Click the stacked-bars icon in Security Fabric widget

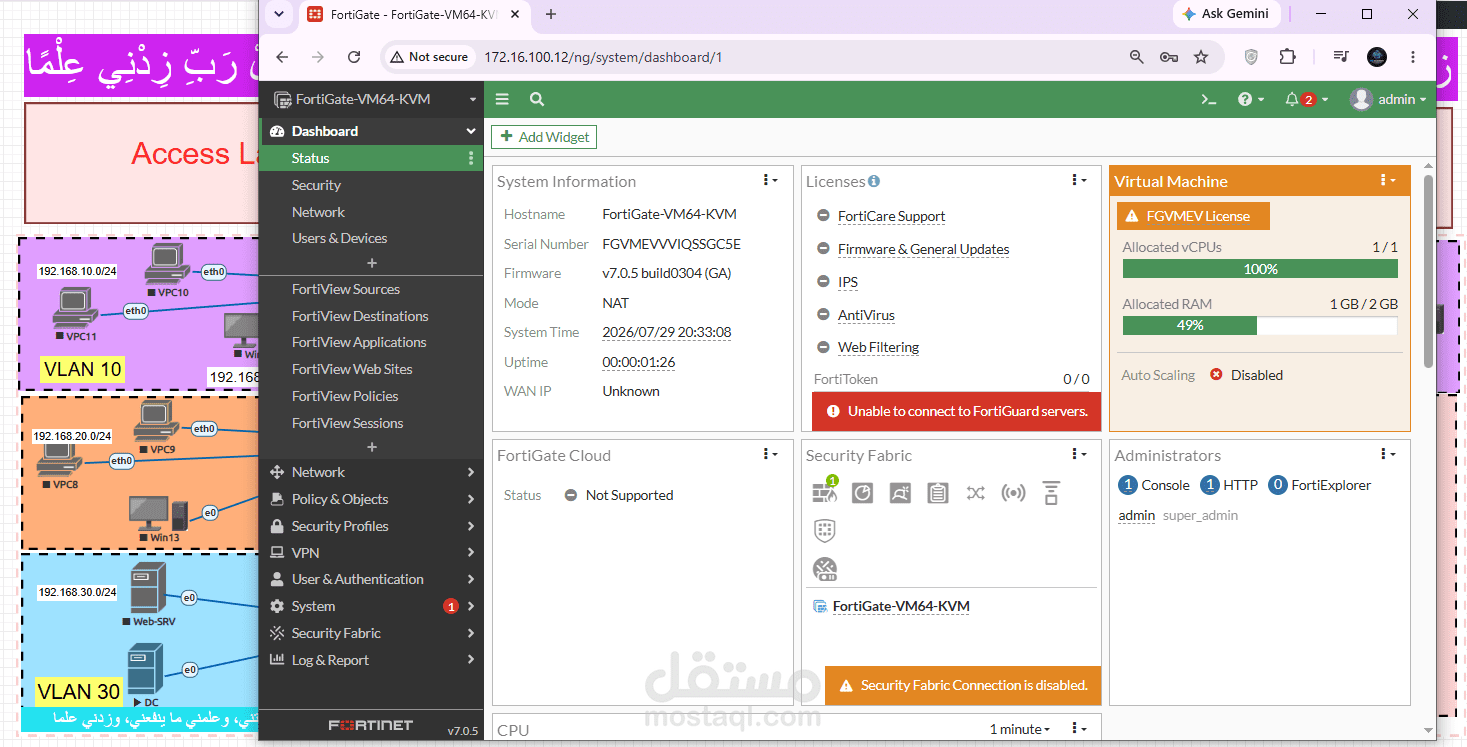(1050, 493)
